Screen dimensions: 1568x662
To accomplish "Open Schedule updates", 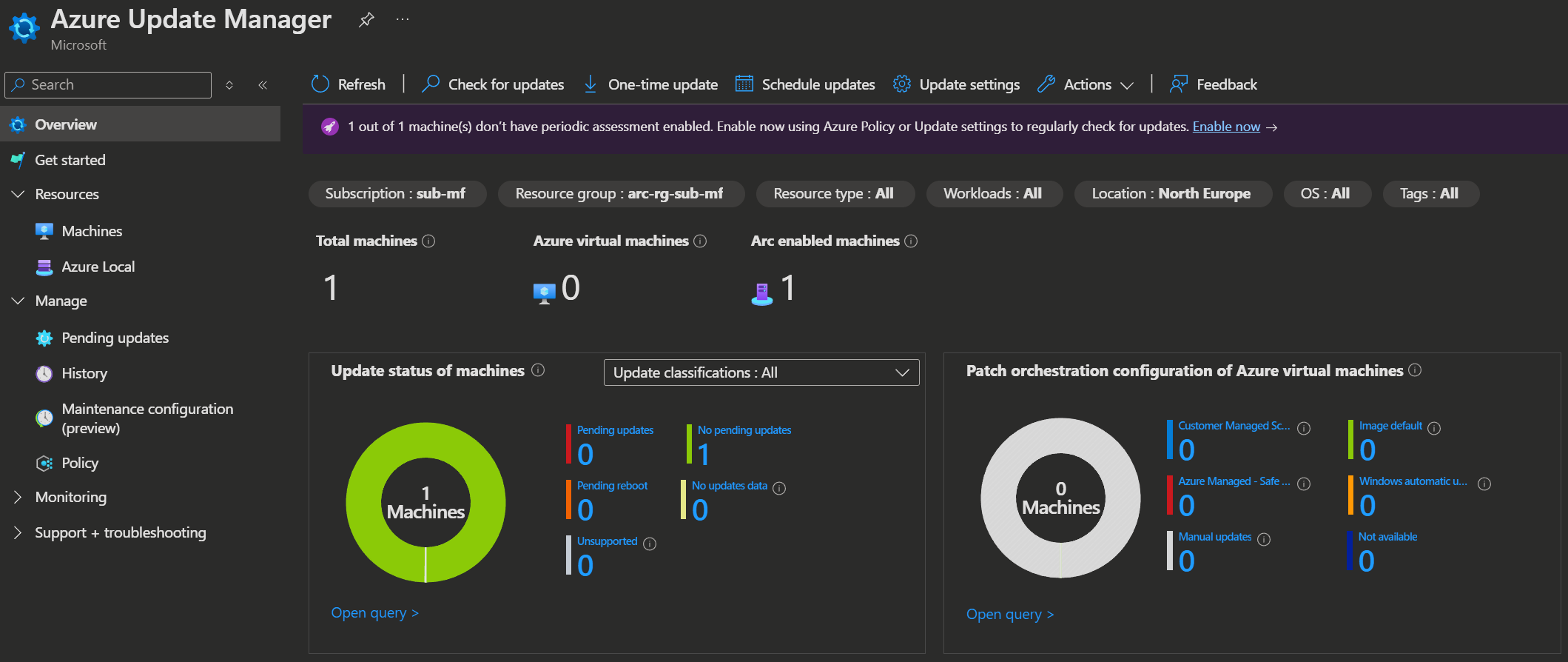I will [805, 84].
